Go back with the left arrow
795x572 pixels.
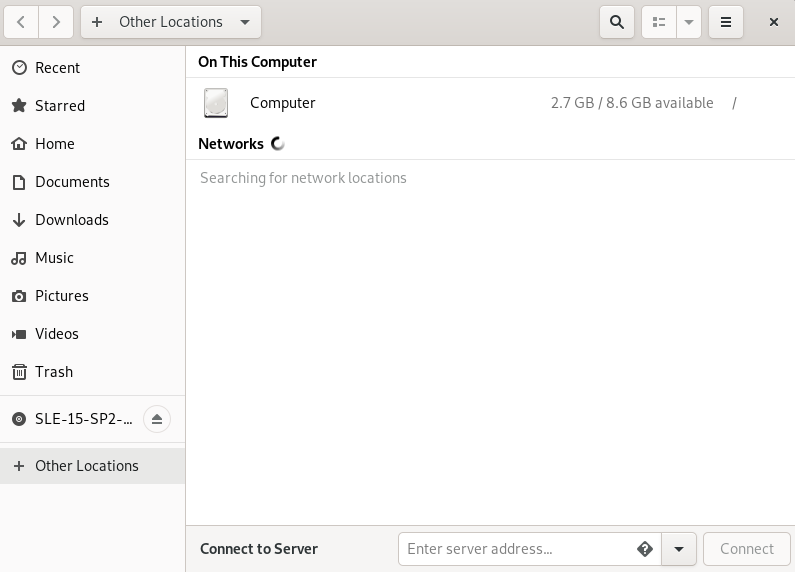pos(21,22)
